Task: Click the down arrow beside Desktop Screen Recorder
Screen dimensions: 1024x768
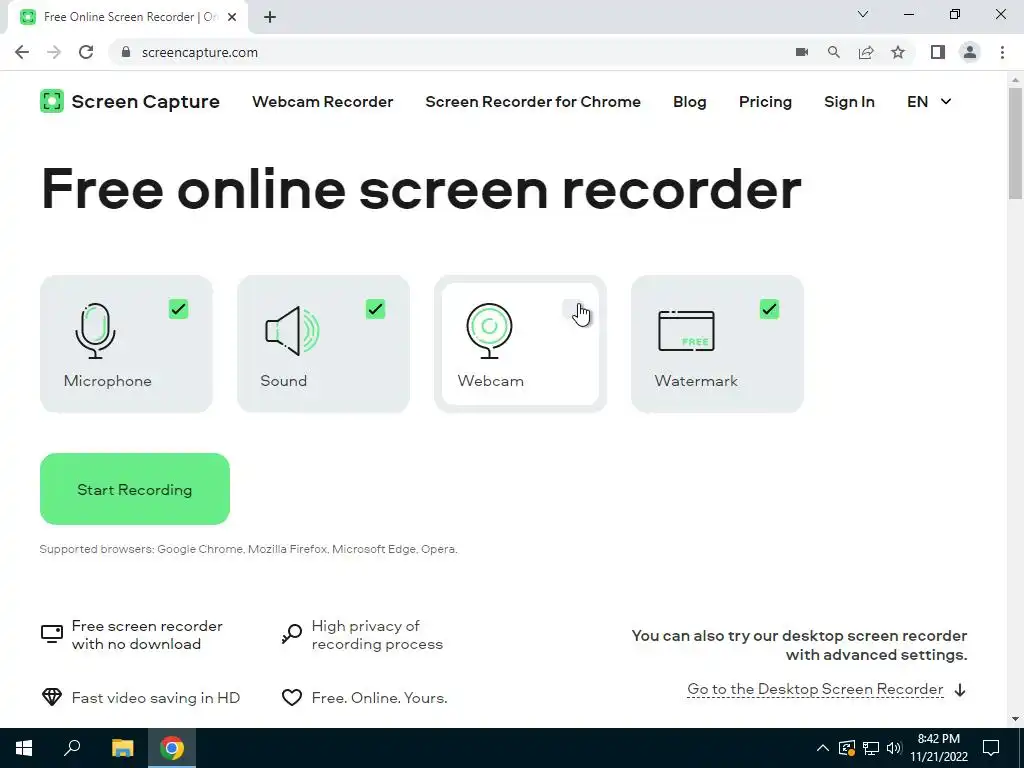Action: 960,690
